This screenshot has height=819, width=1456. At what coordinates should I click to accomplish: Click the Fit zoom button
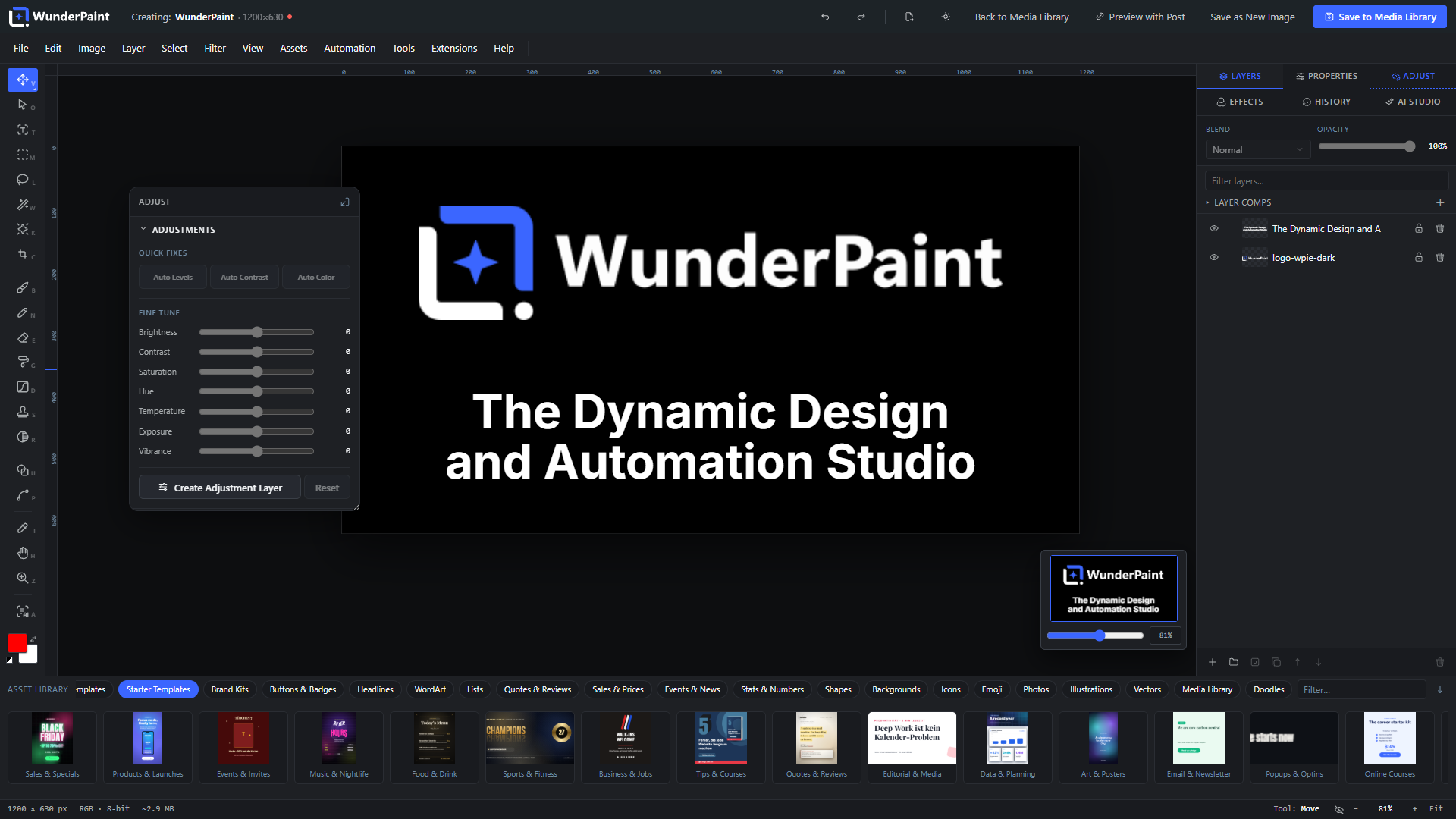point(1436,809)
